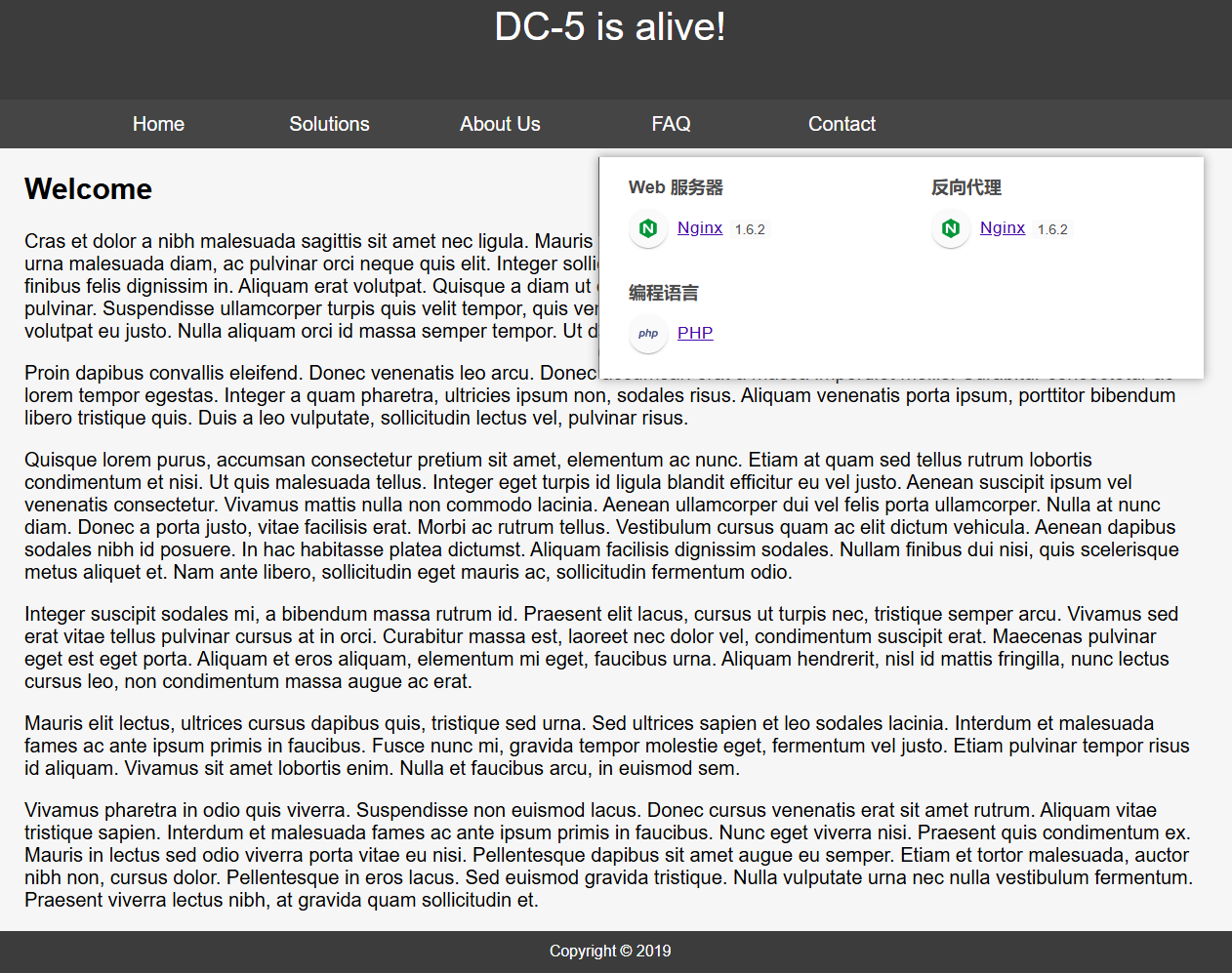Click paragraph starting with Cras et dolor
Viewport: 1232px width, 973px height.
[x=311, y=286]
